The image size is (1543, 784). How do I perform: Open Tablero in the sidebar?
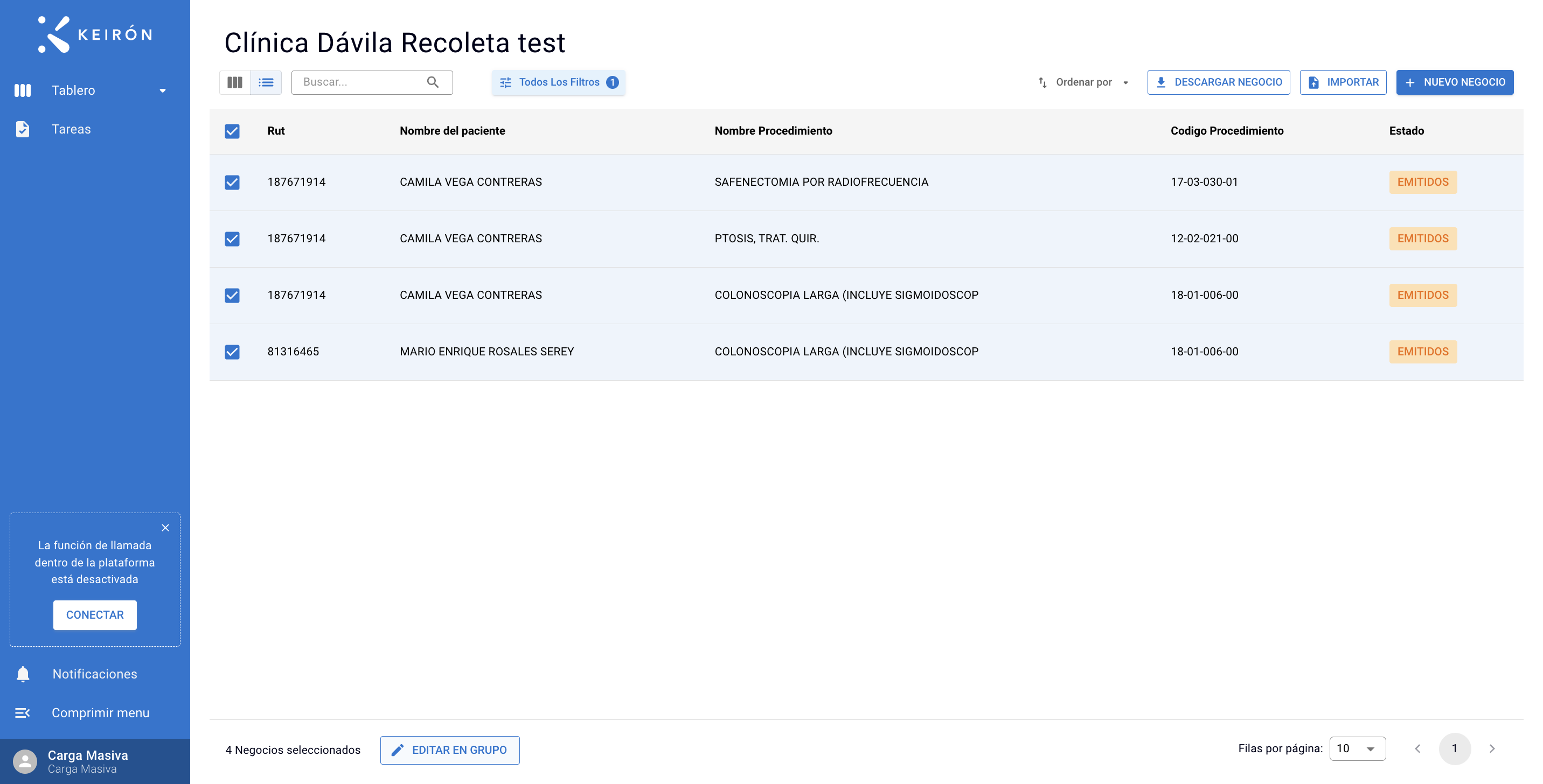pyautogui.click(x=95, y=90)
